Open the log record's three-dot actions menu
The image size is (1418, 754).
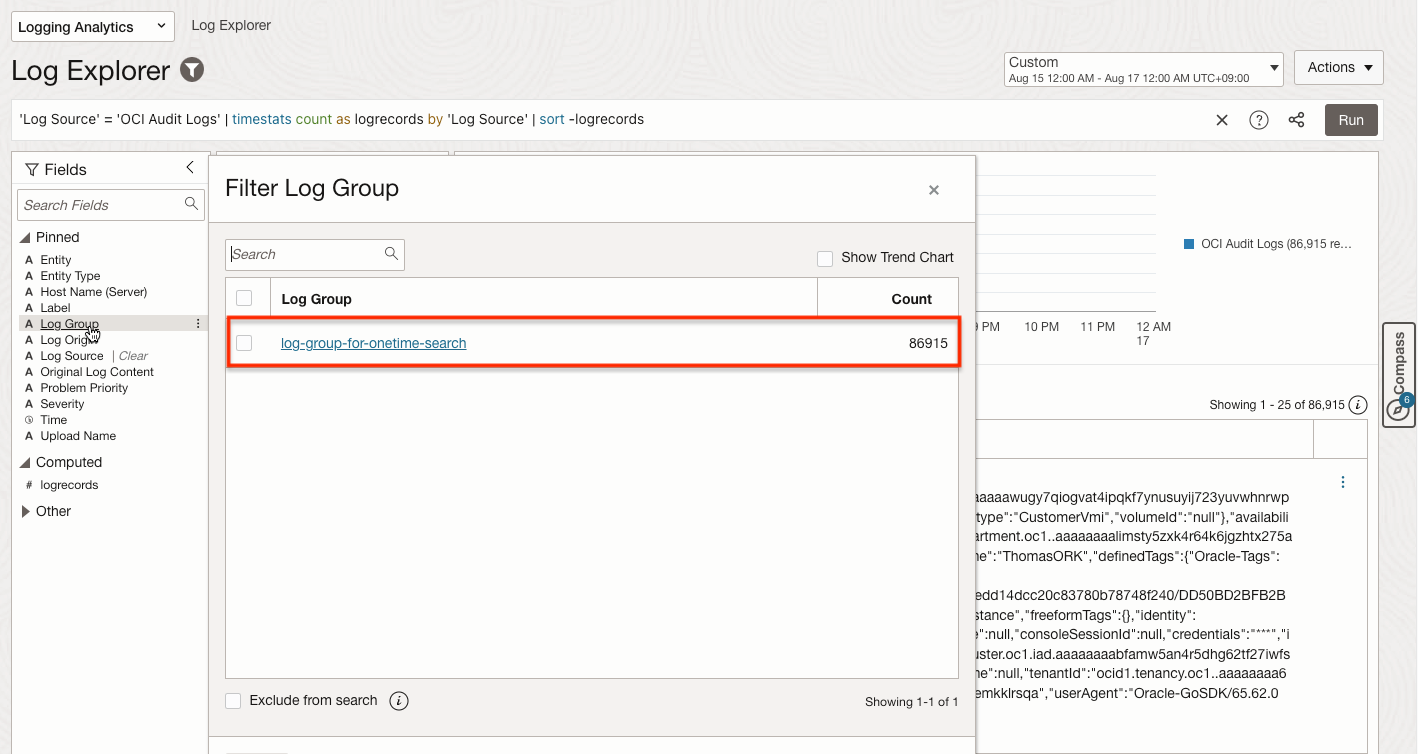[1343, 482]
